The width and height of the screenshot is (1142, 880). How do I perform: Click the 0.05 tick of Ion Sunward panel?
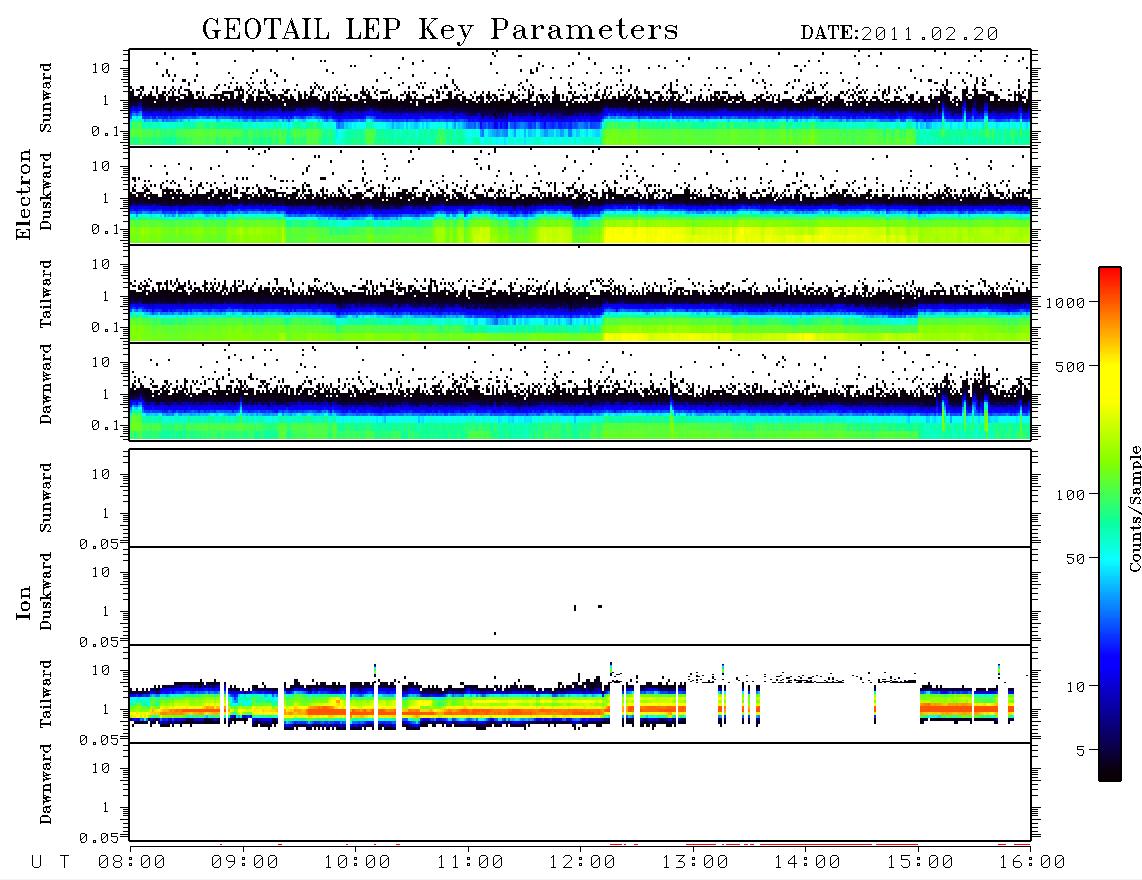pyautogui.click(x=98, y=544)
